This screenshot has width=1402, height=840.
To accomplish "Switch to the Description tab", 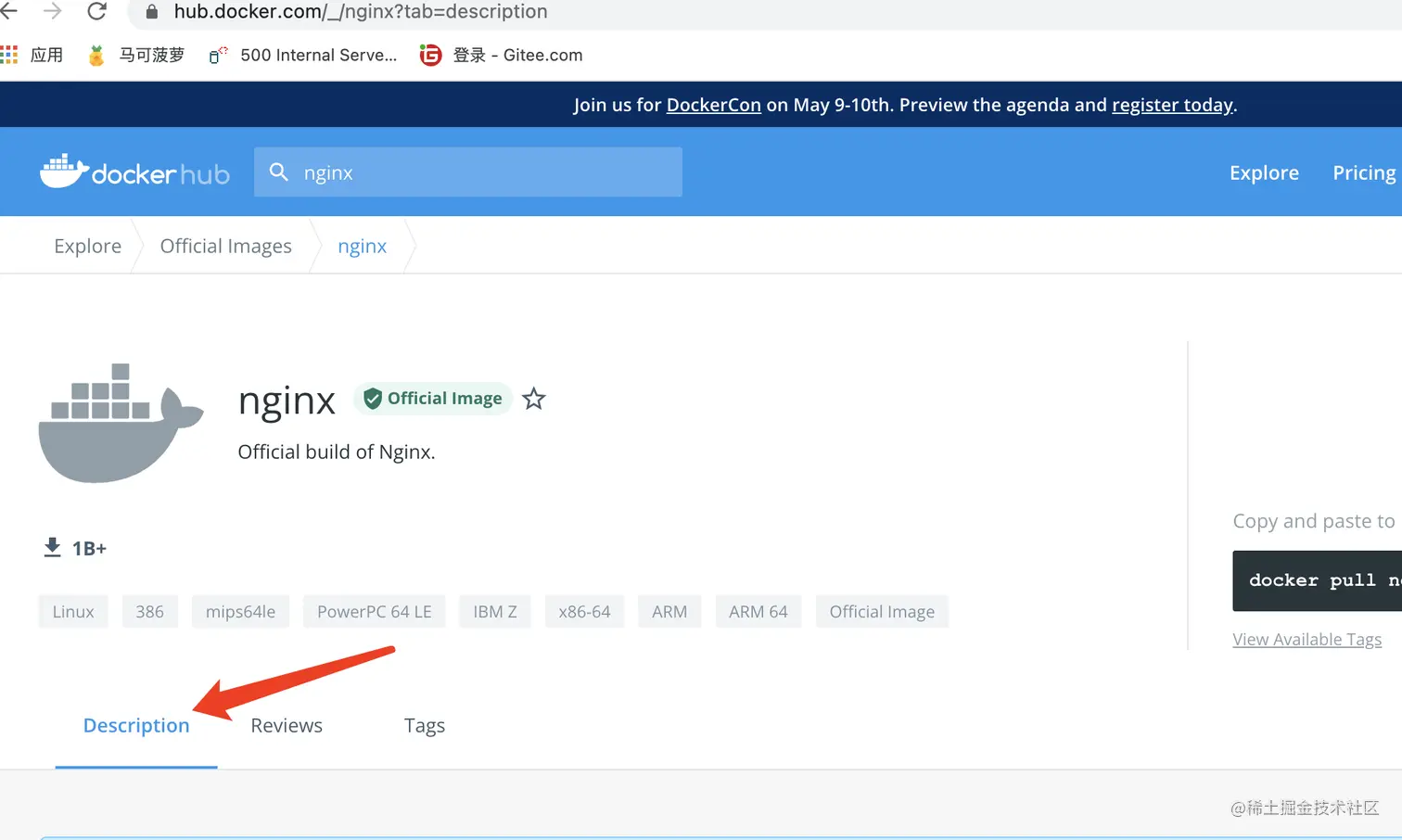I will click(136, 726).
